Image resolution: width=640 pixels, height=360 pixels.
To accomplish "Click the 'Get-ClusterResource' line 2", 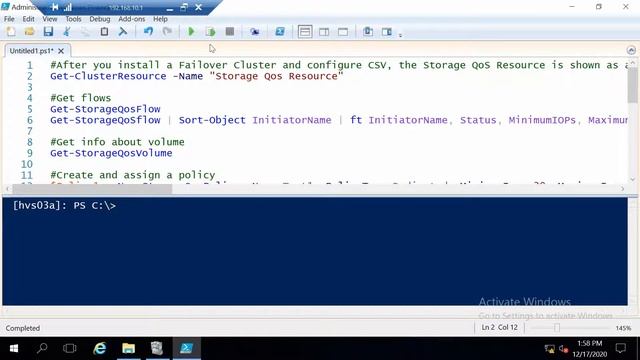I will coord(197,76).
